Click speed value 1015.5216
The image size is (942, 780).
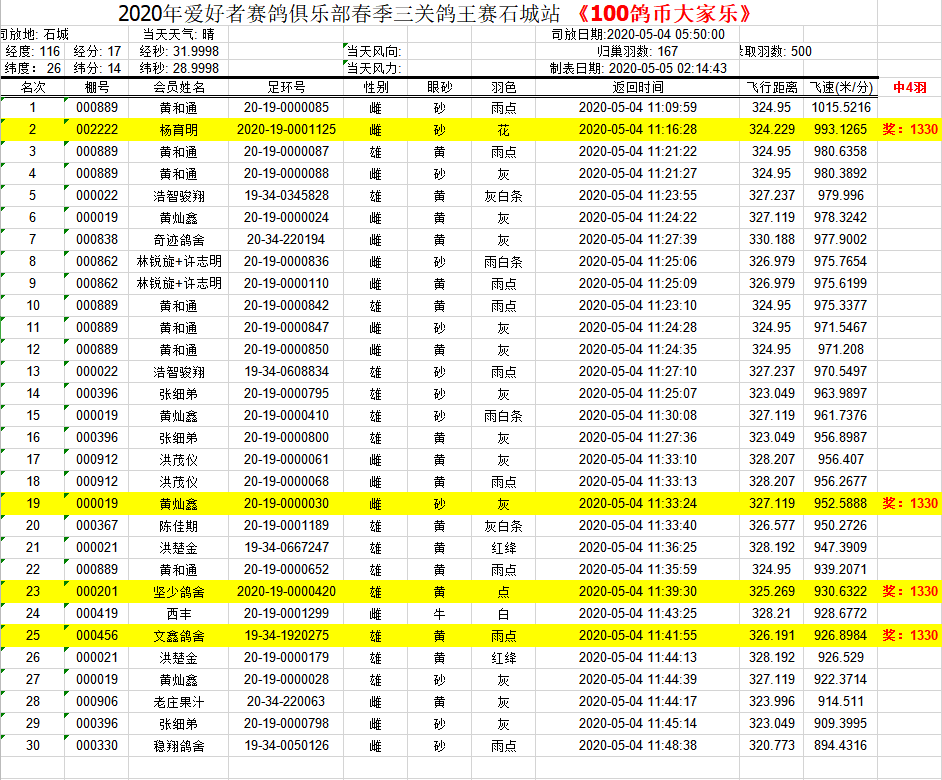(840, 108)
